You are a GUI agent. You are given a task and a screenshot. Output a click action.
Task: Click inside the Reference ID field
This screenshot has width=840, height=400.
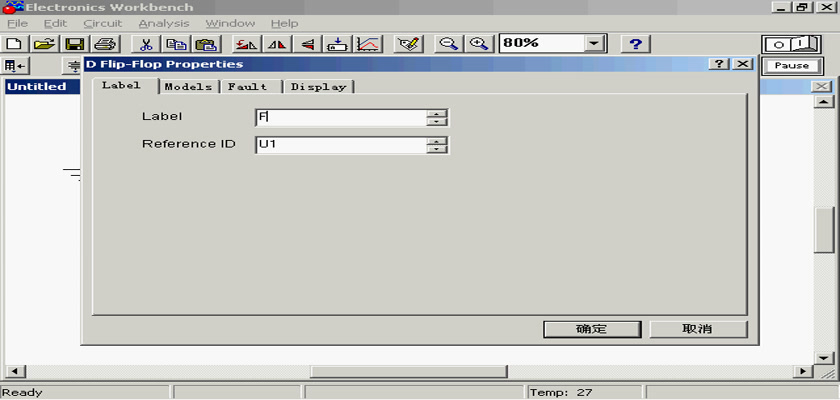coord(340,145)
